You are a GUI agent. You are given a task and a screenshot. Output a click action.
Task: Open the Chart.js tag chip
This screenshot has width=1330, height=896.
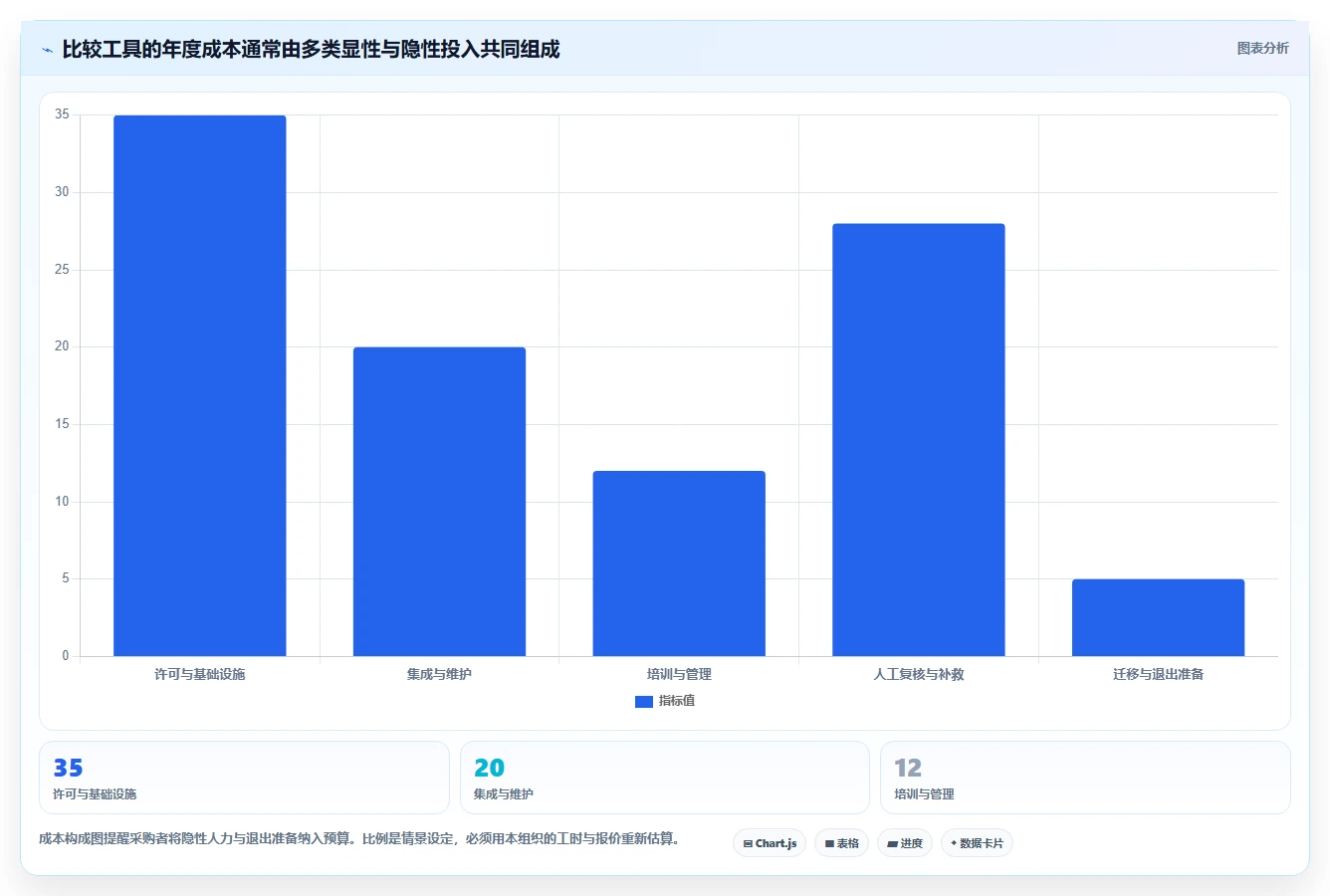click(770, 843)
